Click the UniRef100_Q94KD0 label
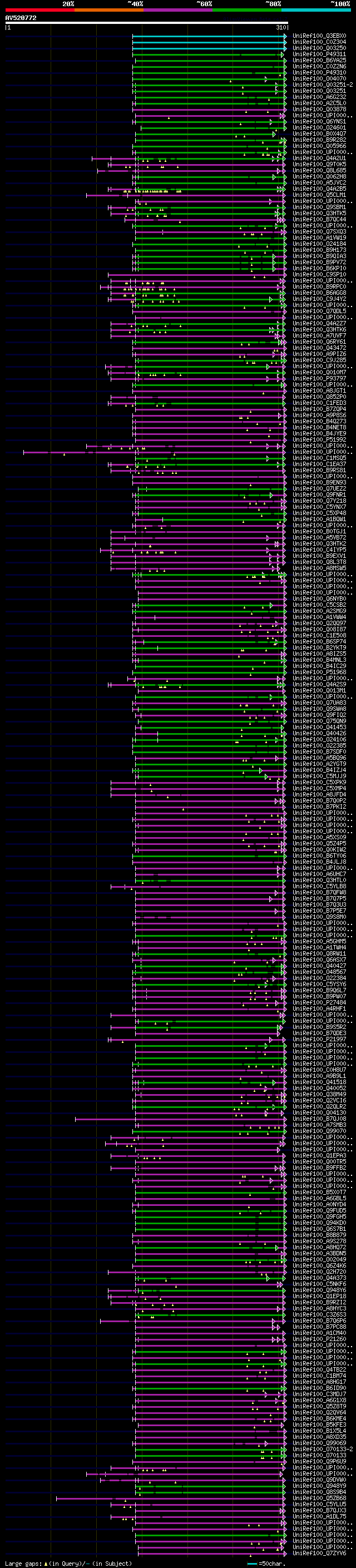This screenshot has width=356, height=1568. (x=319, y=1223)
